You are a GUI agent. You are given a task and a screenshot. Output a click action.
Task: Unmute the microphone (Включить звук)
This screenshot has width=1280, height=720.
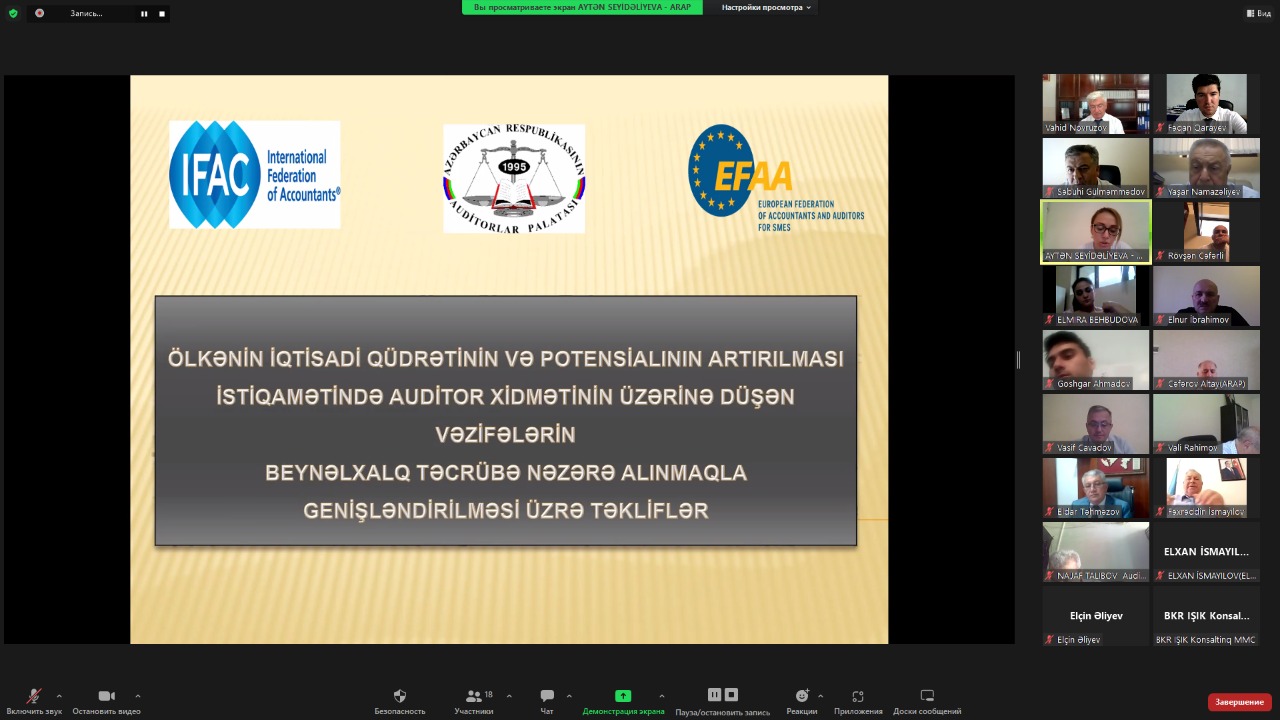pyautogui.click(x=34, y=696)
